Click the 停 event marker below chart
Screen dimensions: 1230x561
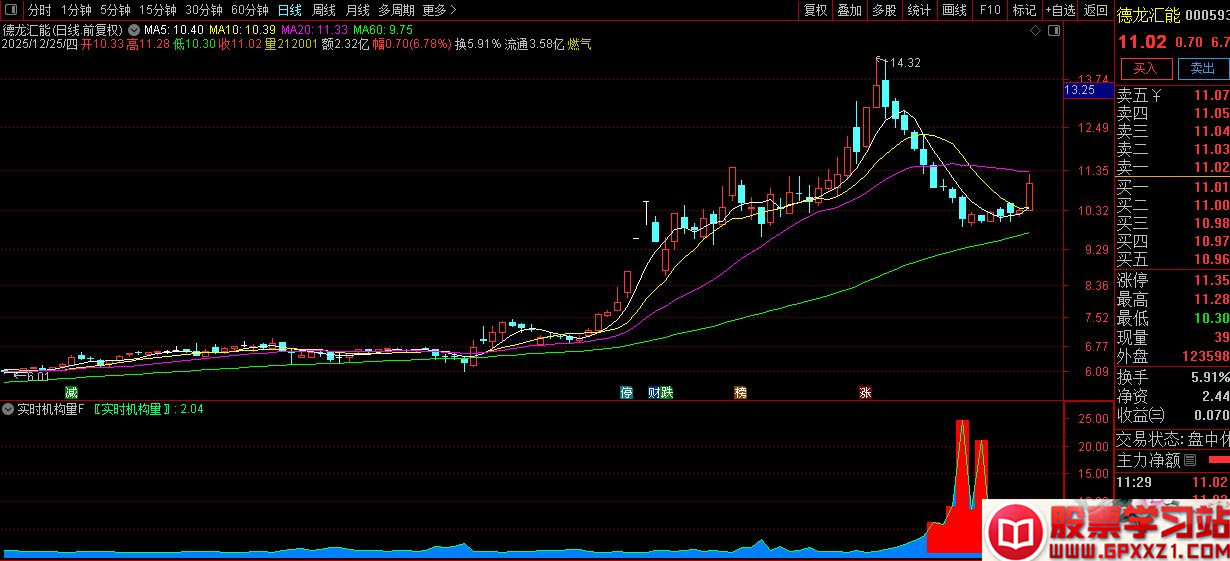(627, 392)
